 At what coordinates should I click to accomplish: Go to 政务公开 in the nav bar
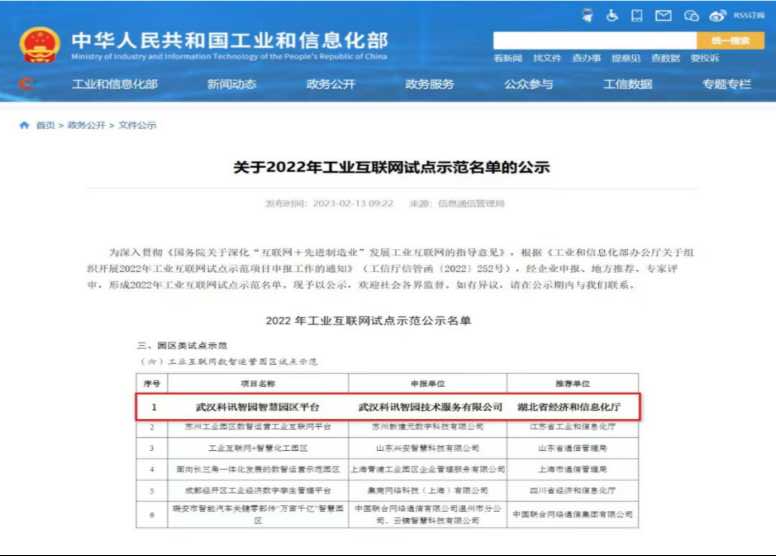(x=331, y=85)
